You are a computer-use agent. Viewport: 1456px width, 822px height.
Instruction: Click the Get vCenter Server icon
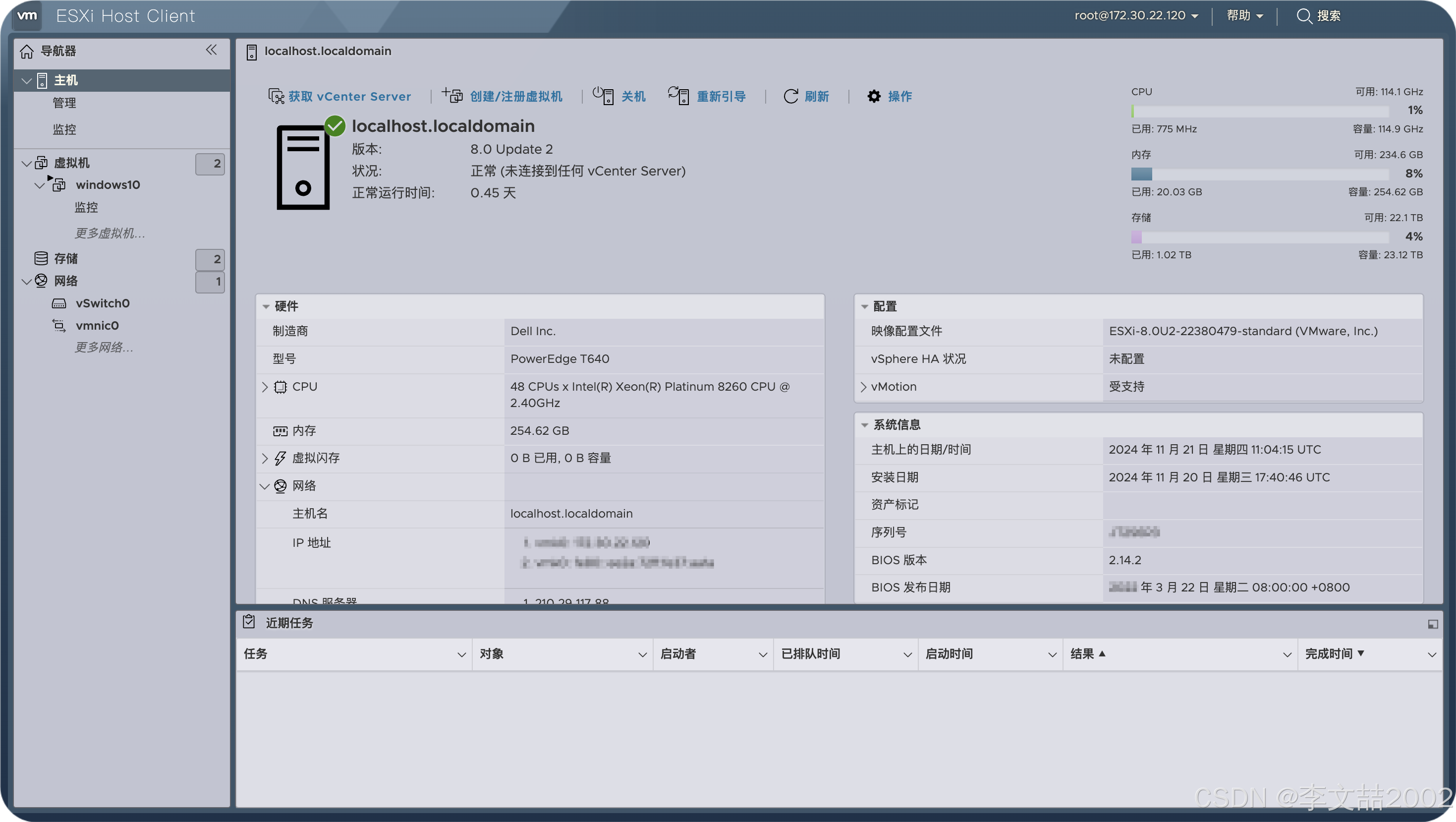pyautogui.click(x=276, y=96)
